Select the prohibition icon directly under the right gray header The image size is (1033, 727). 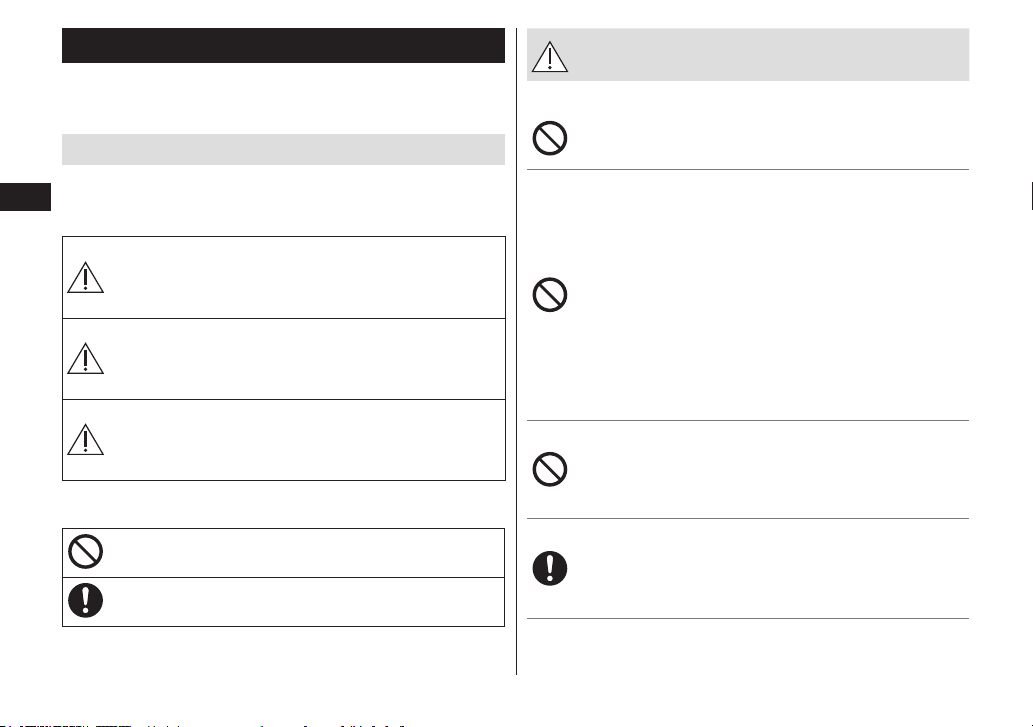[549, 138]
